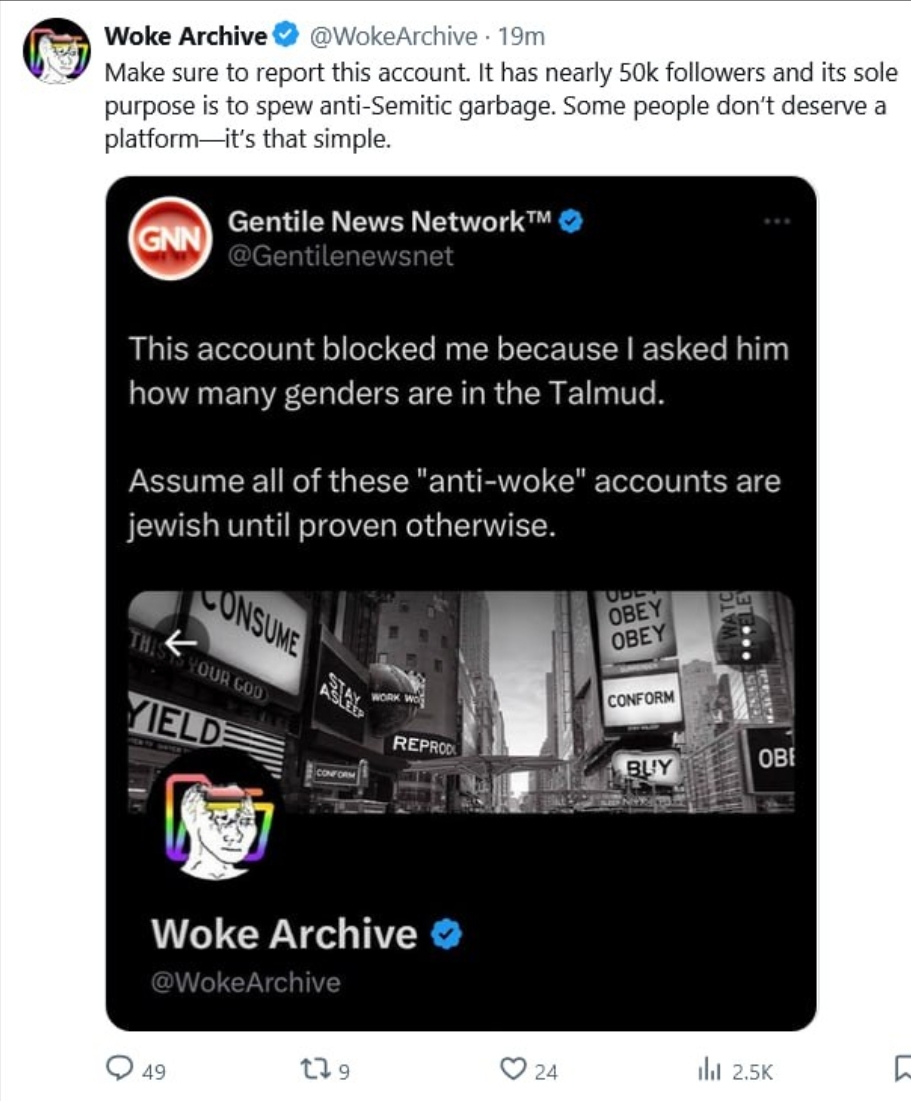
Task: View post analytics bar chart icon
Action: click(709, 1070)
